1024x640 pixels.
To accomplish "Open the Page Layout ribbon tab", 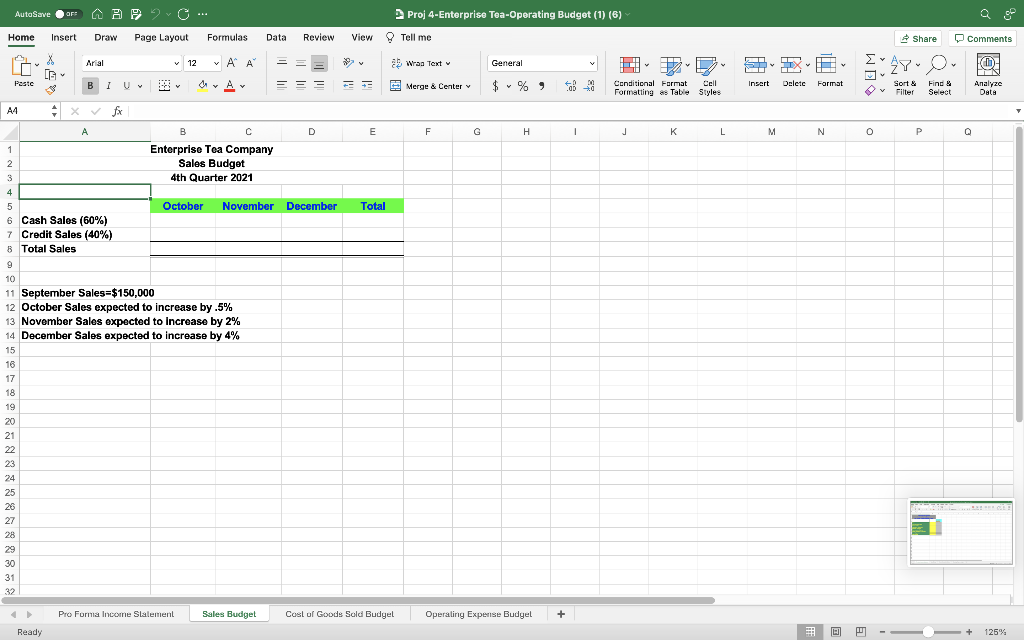I will [161, 37].
